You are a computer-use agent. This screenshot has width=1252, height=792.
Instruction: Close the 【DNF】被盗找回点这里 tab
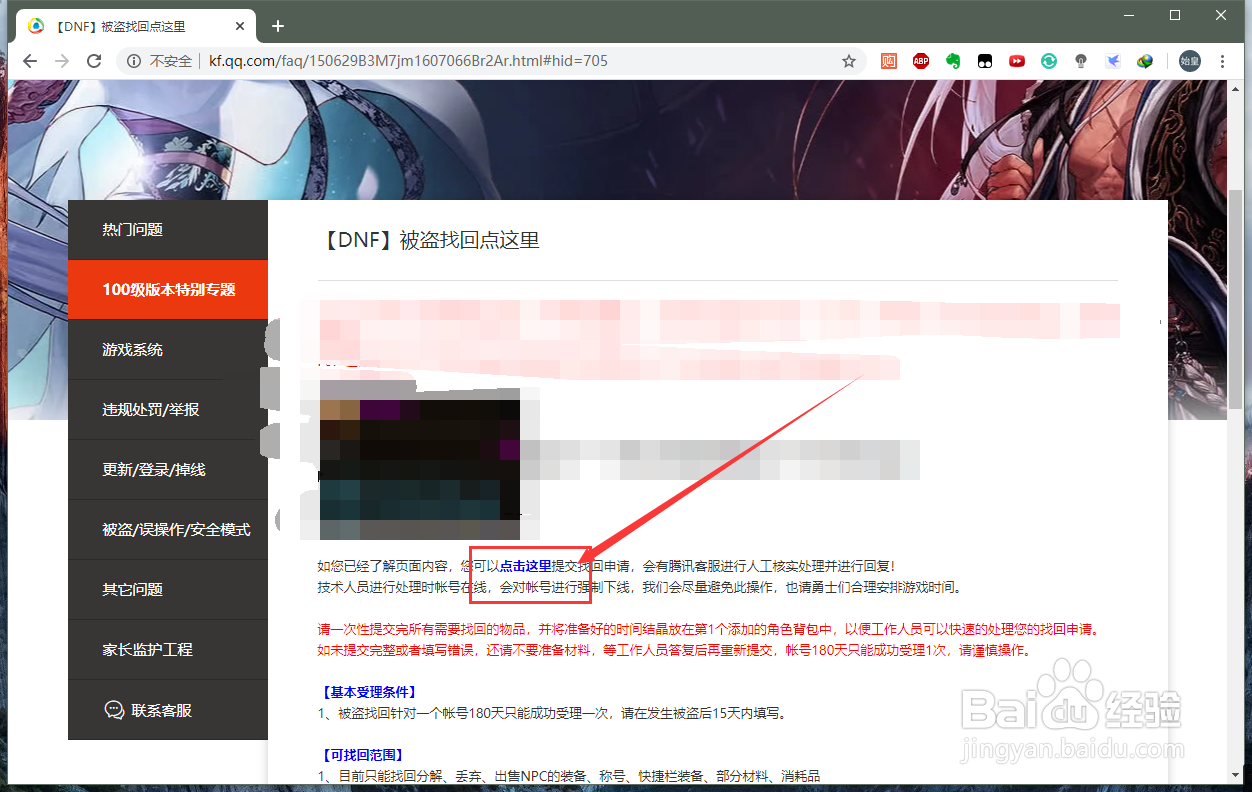(239, 26)
